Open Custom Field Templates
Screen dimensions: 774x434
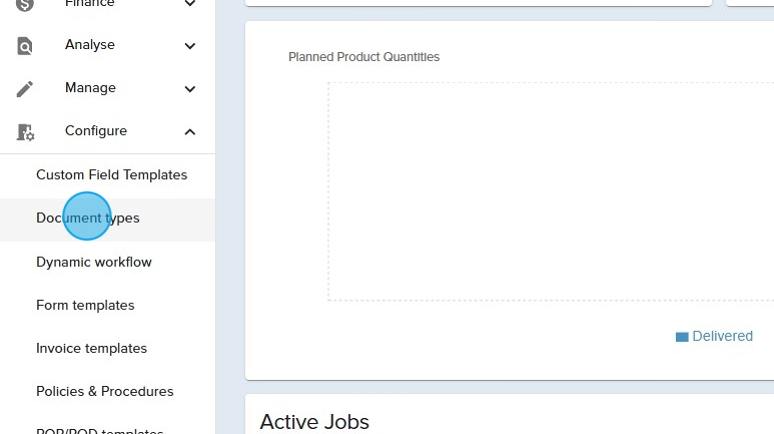tap(111, 175)
